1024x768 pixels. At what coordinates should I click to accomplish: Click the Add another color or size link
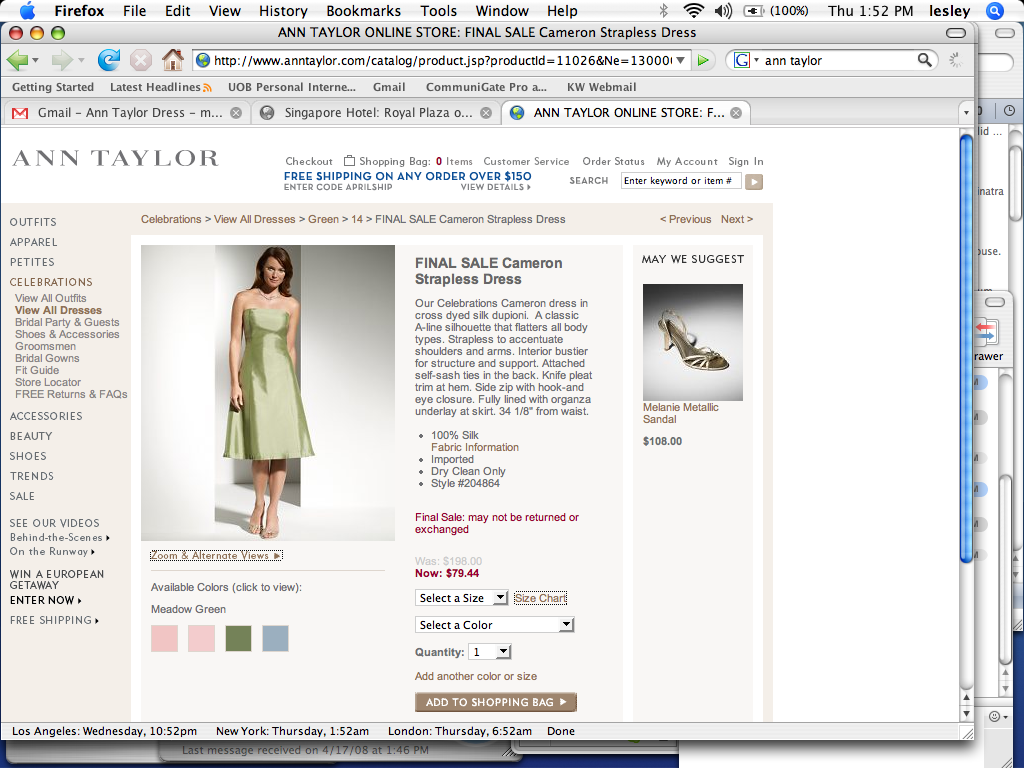(x=476, y=677)
